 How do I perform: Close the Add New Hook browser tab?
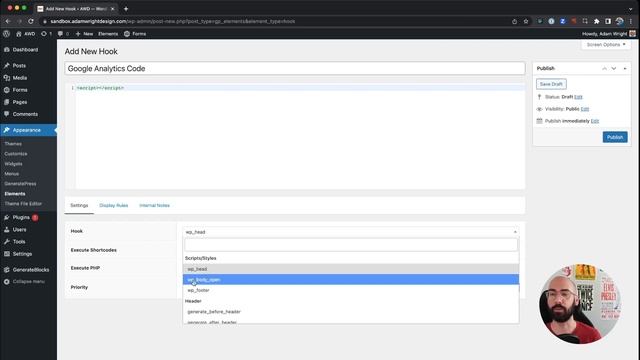click(113, 9)
